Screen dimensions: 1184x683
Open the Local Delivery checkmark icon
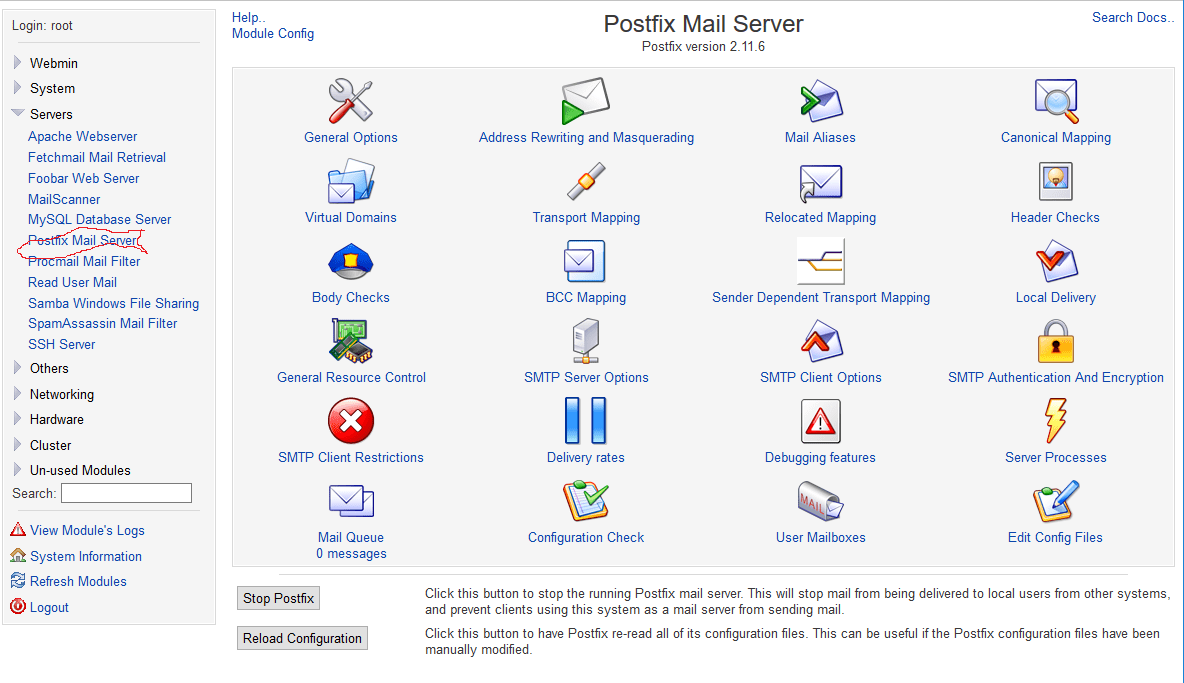click(x=1056, y=261)
